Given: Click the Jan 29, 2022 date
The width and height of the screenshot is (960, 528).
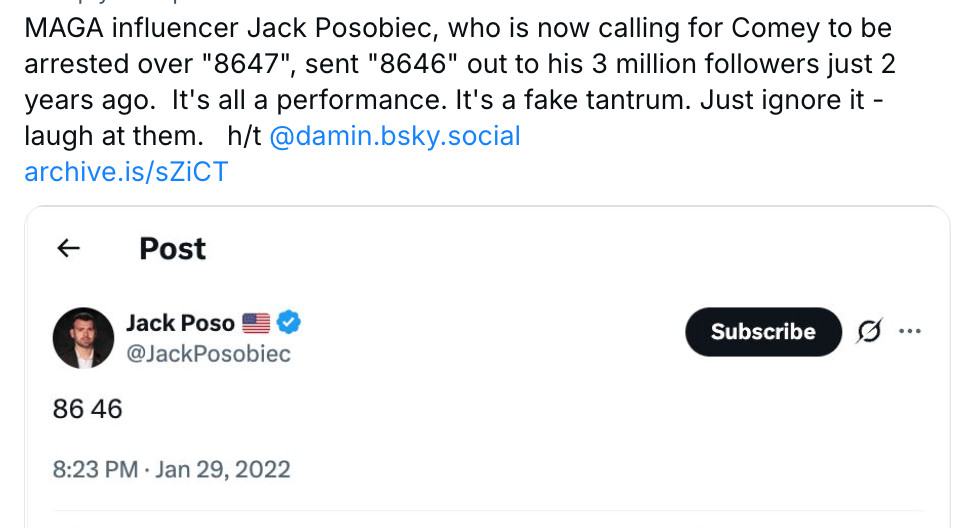Looking at the screenshot, I should pos(222,469).
